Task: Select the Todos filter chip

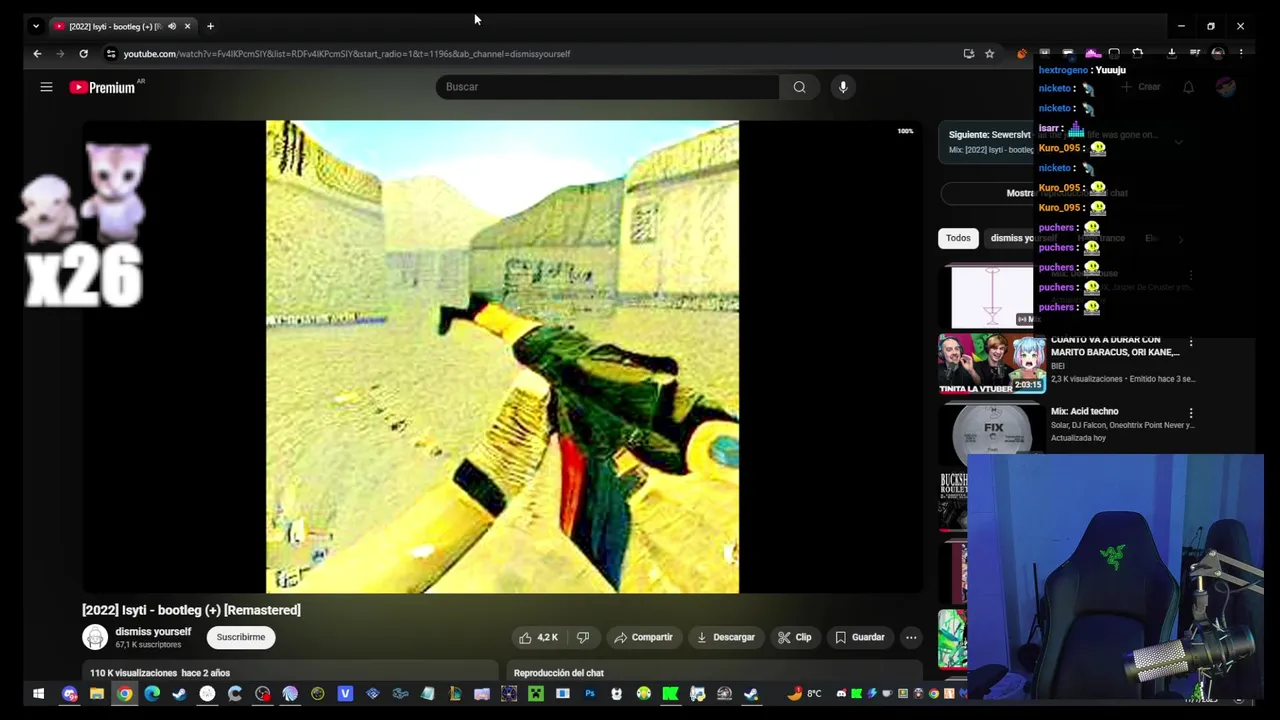Action: (x=958, y=238)
